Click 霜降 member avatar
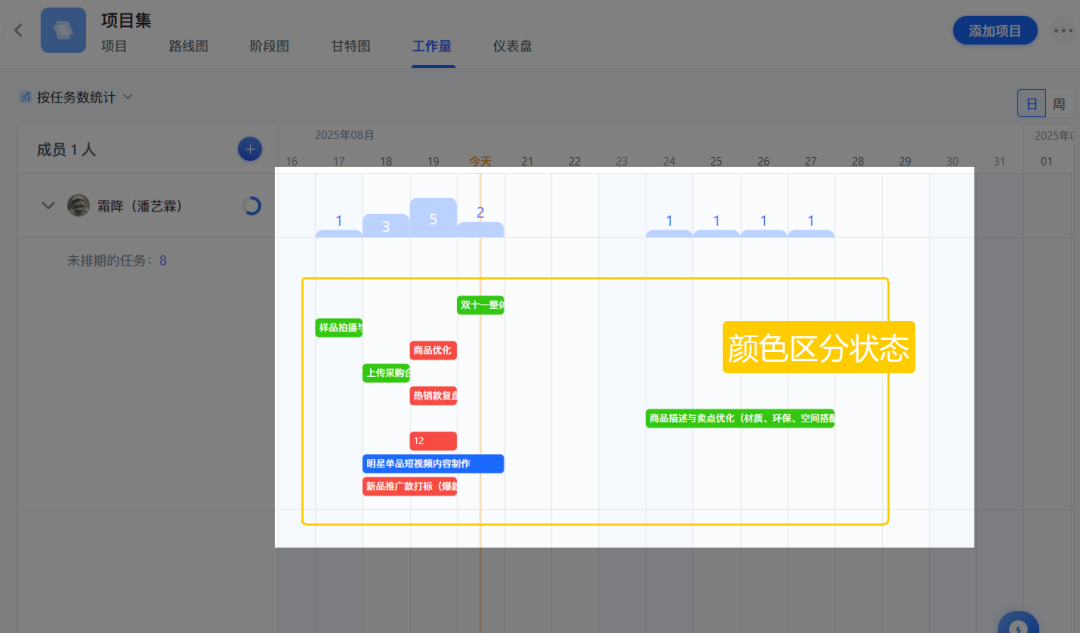Screen dimensions: 1080x633 point(78,205)
